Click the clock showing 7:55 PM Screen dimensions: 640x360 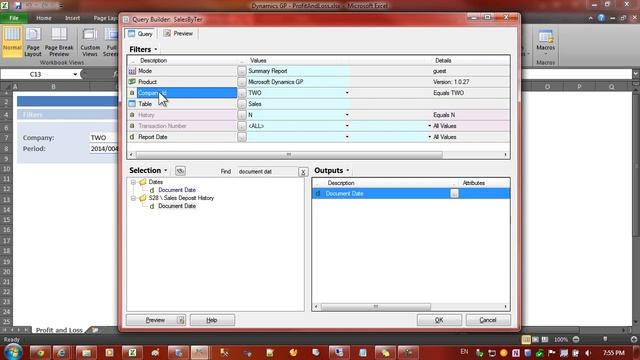(x=613, y=353)
